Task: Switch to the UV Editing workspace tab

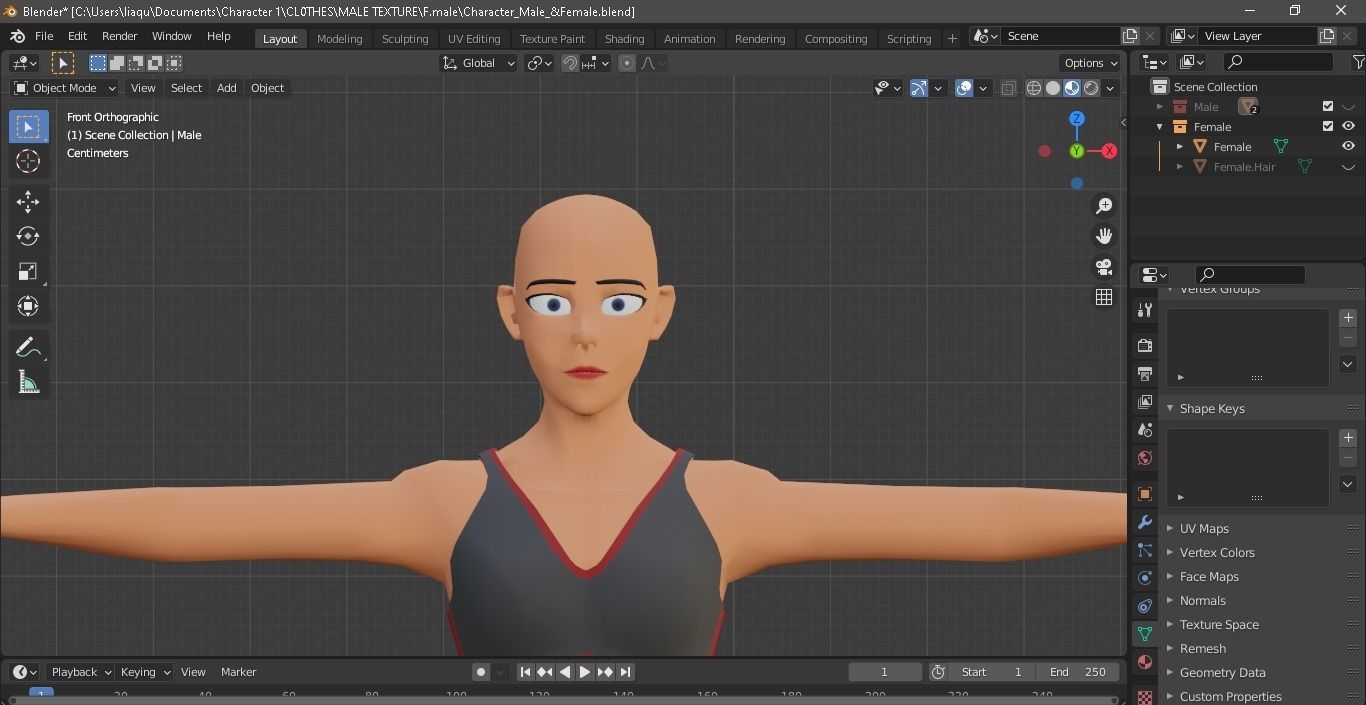Action: coord(474,38)
